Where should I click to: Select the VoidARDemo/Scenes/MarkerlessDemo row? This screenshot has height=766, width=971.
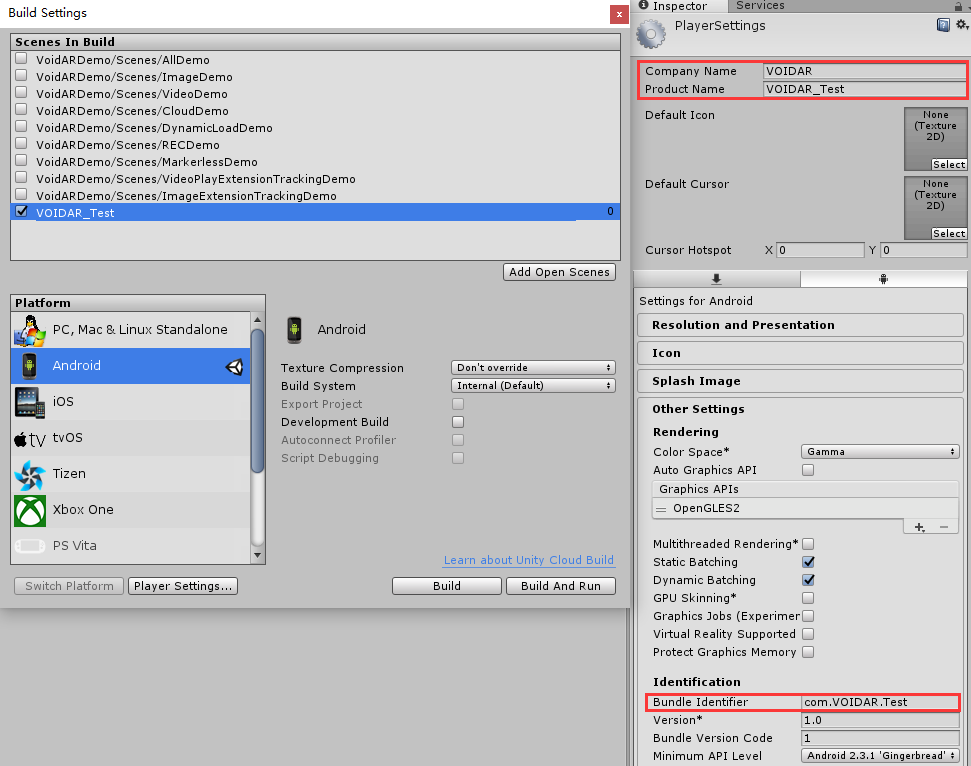click(x=315, y=162)
